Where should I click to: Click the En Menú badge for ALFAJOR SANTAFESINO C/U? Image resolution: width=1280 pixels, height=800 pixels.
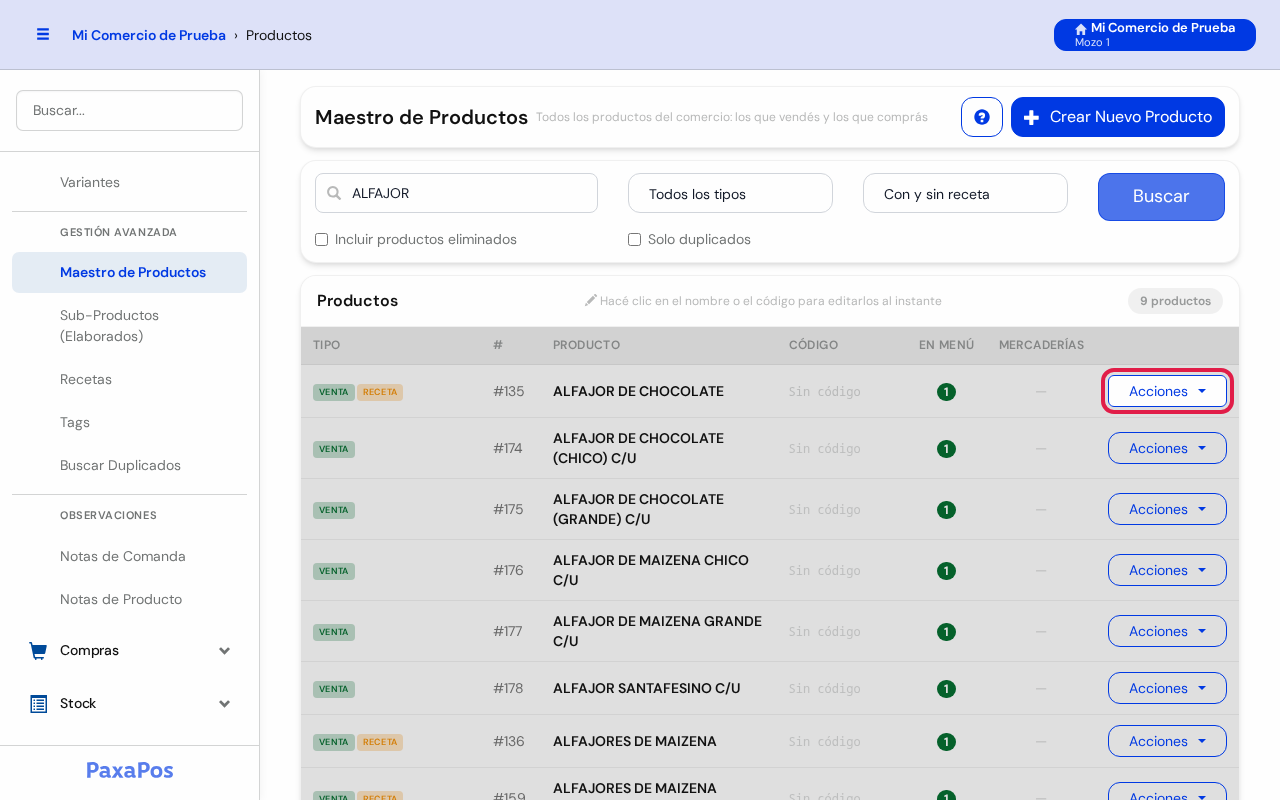pos(946,689)
